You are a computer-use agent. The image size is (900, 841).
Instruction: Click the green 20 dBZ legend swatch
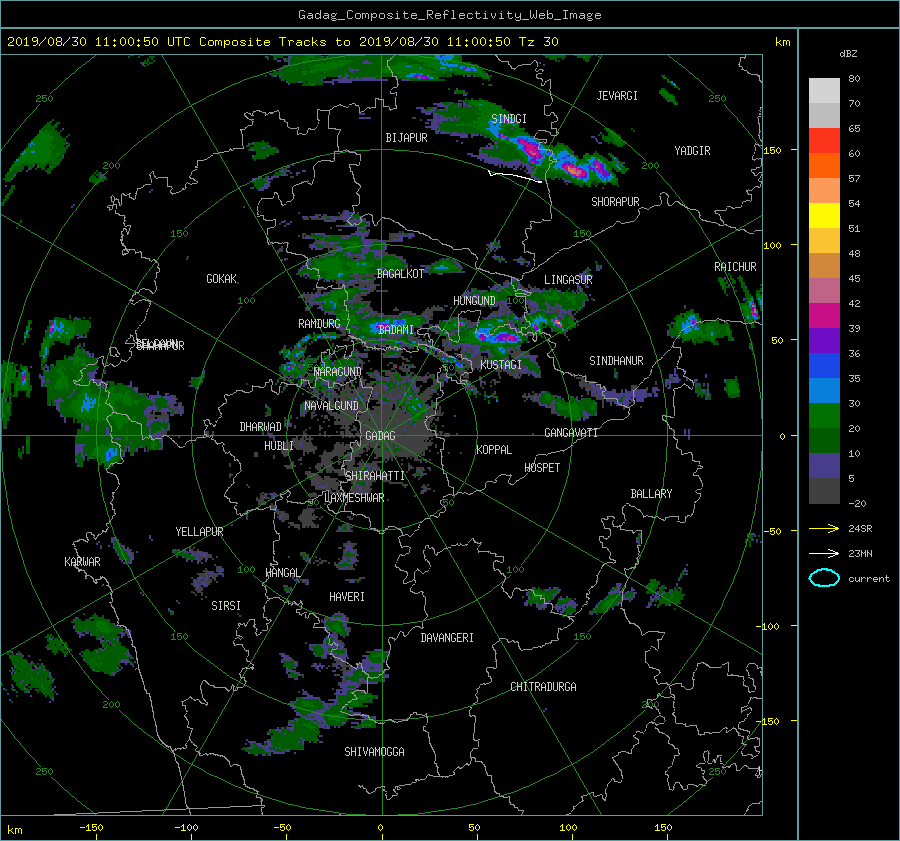(824, 416)
